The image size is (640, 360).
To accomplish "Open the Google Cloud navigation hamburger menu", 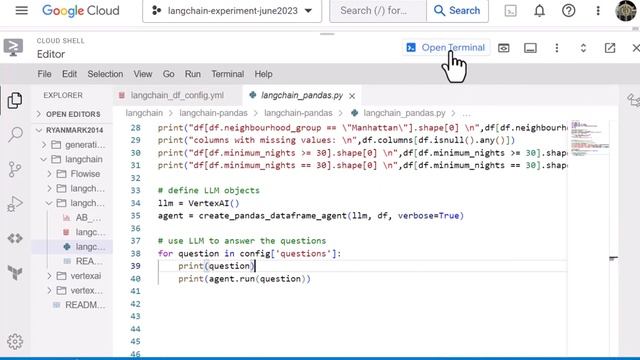I will pyautogui.click(x=22, y=10).
